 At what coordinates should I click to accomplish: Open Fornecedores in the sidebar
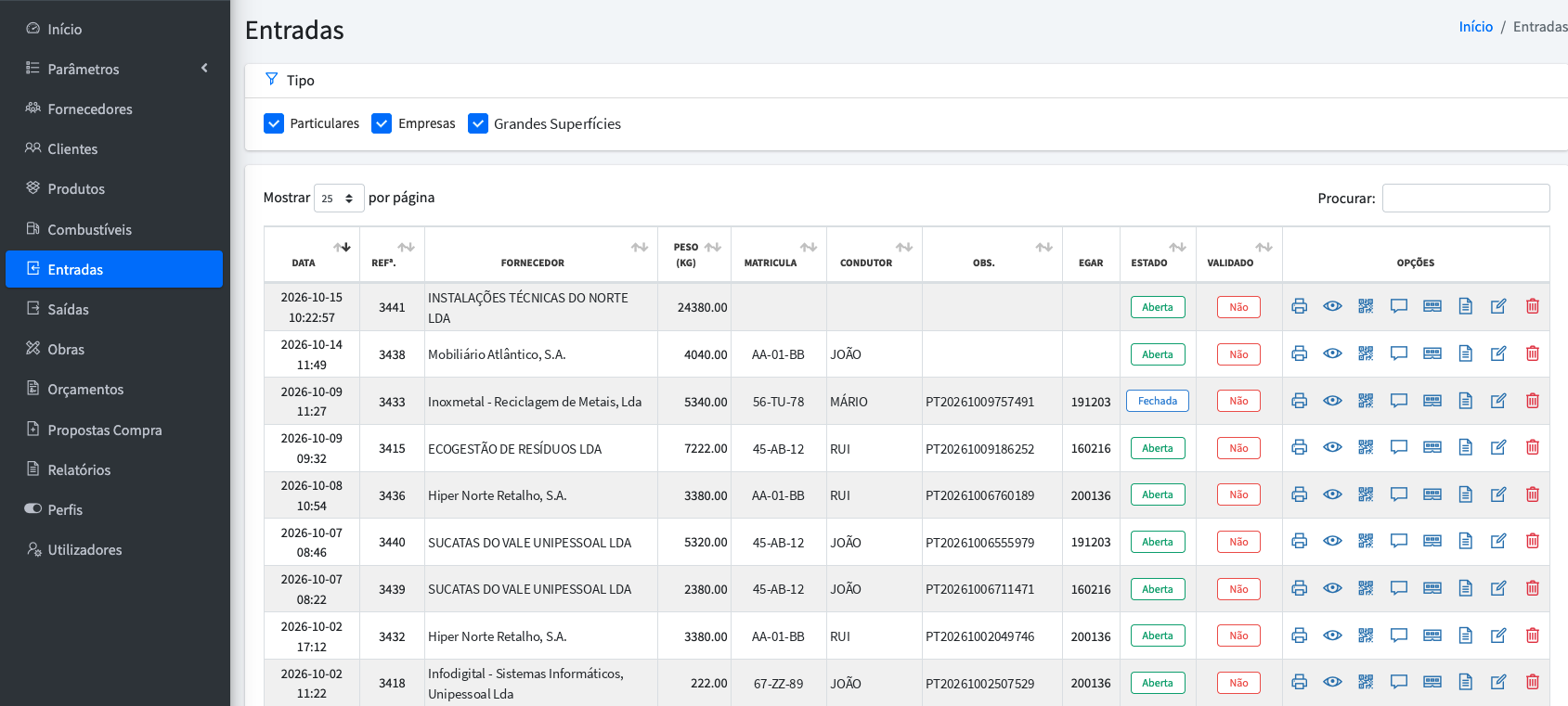[x=114, y=109]
